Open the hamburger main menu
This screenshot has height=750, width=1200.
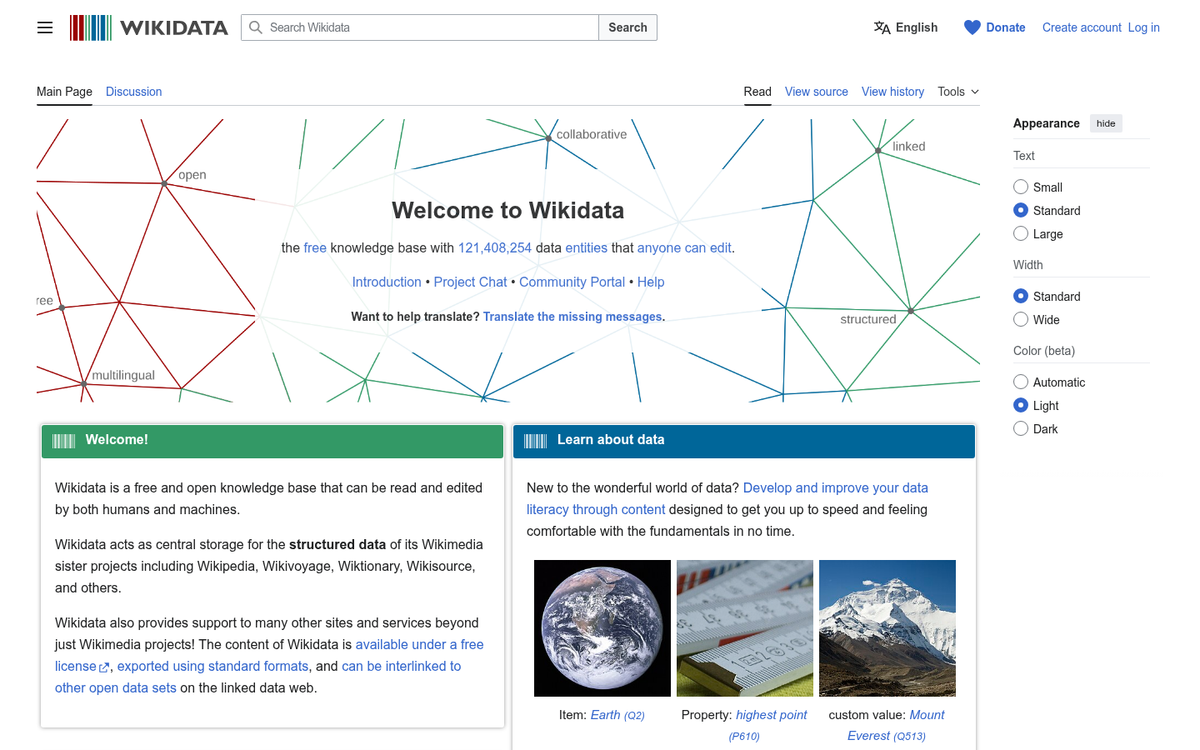coord(45,28)
